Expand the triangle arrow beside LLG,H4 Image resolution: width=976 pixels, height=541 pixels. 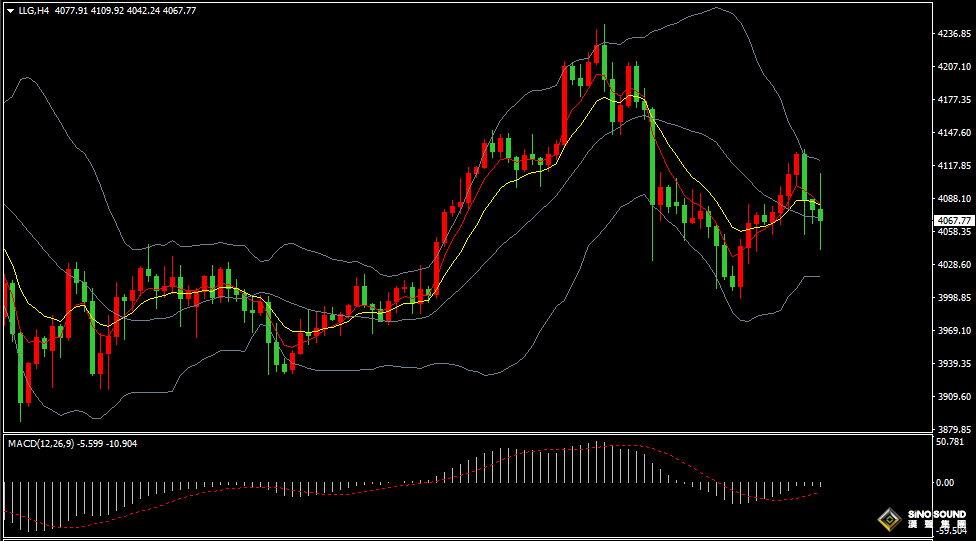click(x=10, y=11)
